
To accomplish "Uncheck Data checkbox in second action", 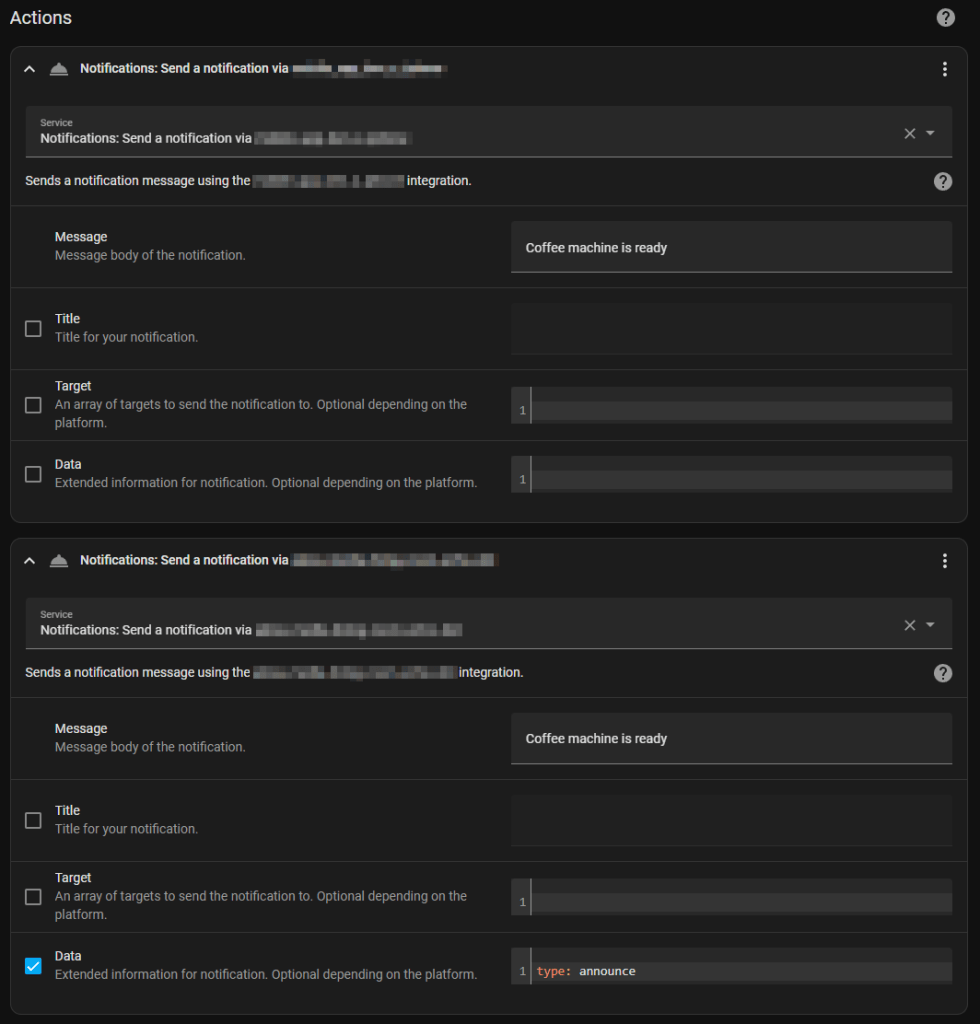I will 33,966.
